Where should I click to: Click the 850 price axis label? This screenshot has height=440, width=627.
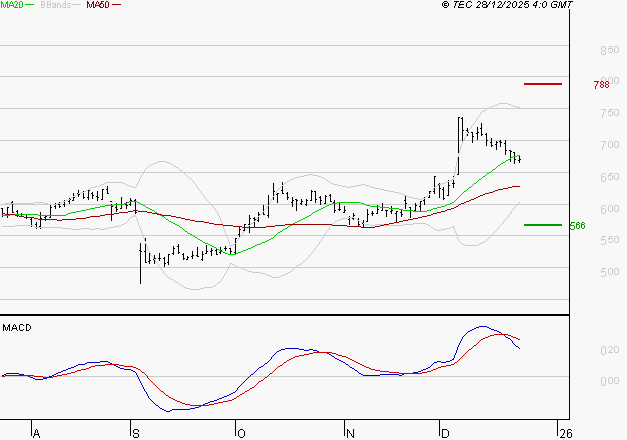pyautogui.click(x=610, y=50)
